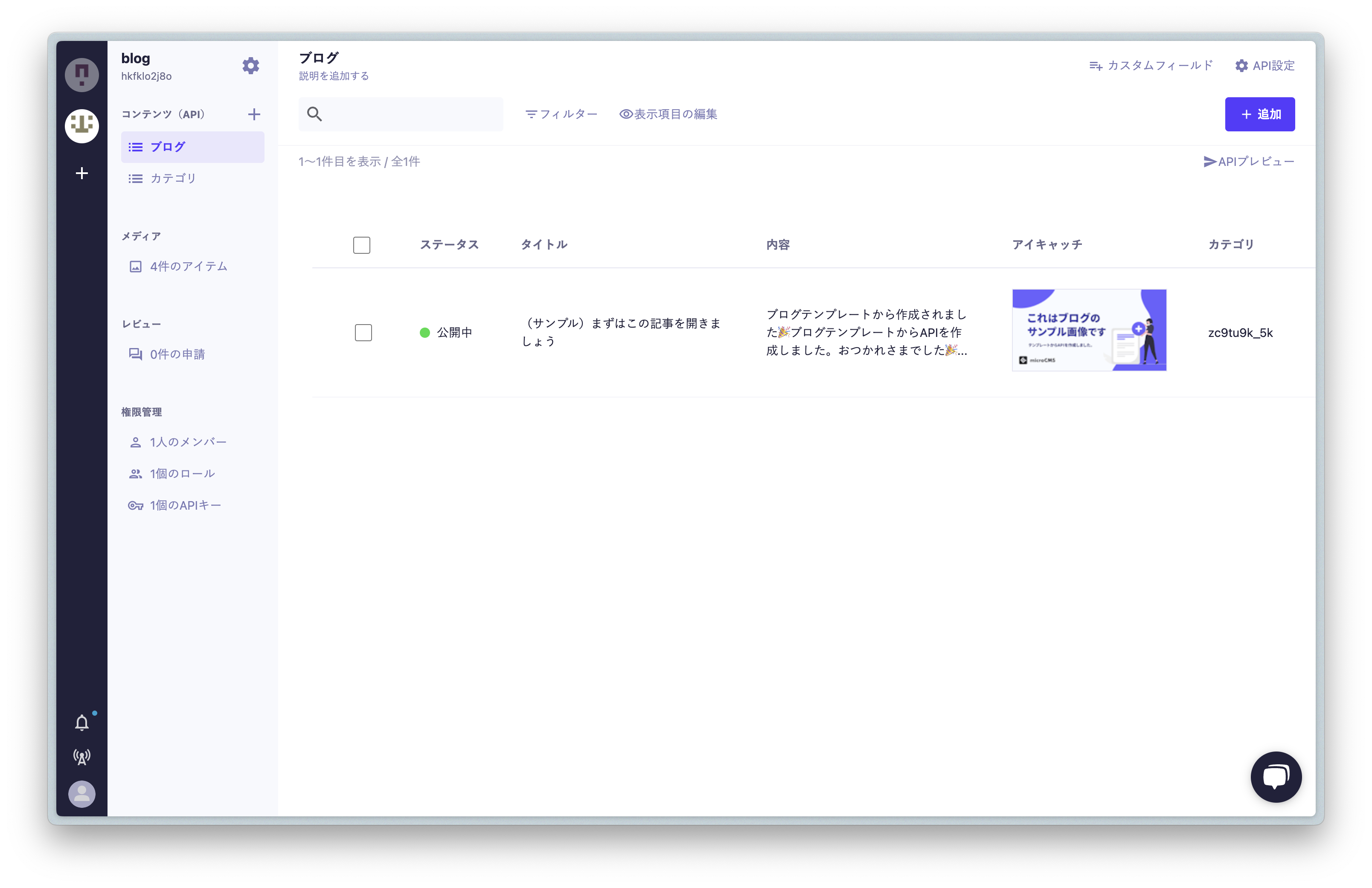Open the sample blog eyecatch thumbnail

coord(1089,330)
